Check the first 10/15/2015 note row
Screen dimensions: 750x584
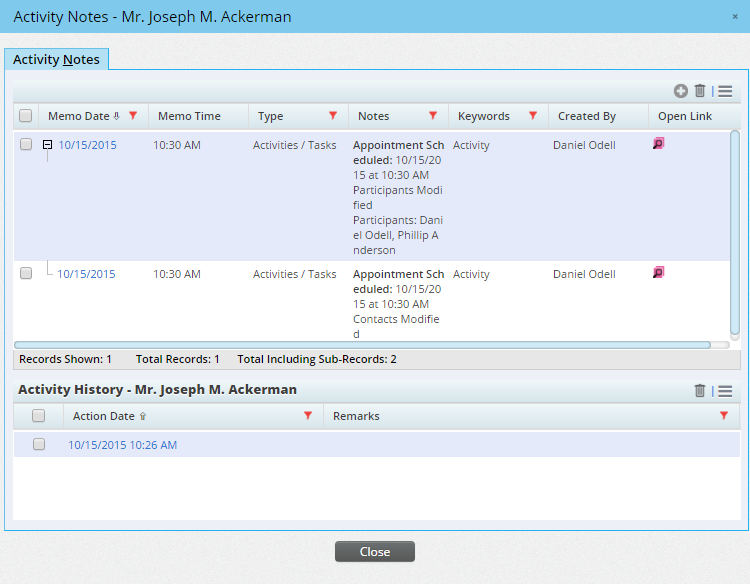pyautogui.click(x=26, y=145)
